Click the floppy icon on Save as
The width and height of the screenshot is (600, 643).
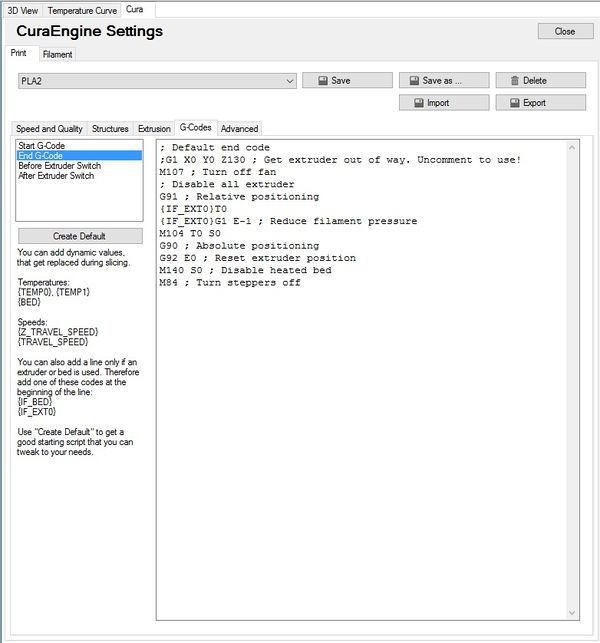tap(414, 80)
